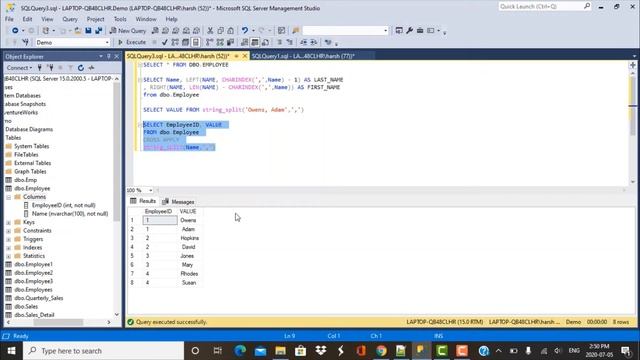Click the New Query toolbar button

(128, 31)
